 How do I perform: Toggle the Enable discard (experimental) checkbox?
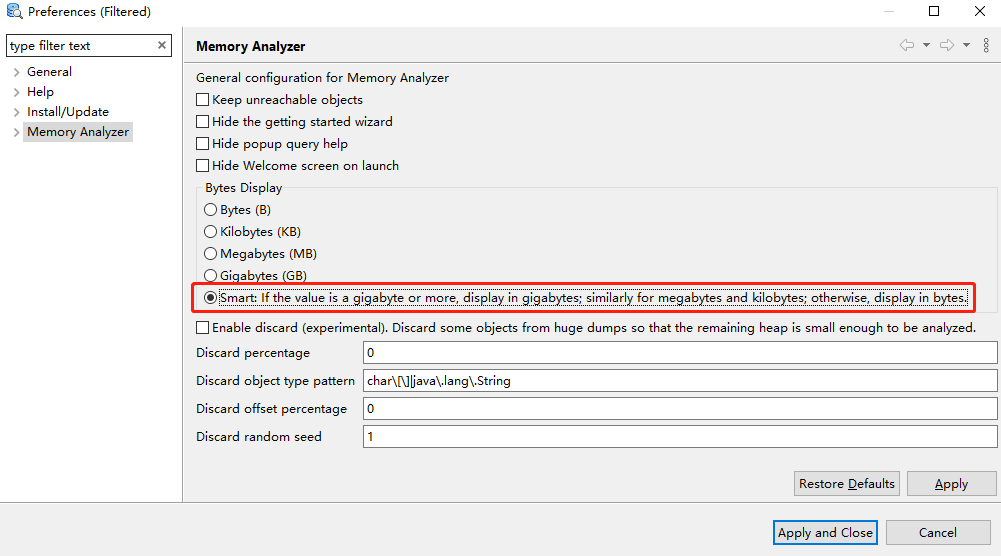tap(202, 327)
